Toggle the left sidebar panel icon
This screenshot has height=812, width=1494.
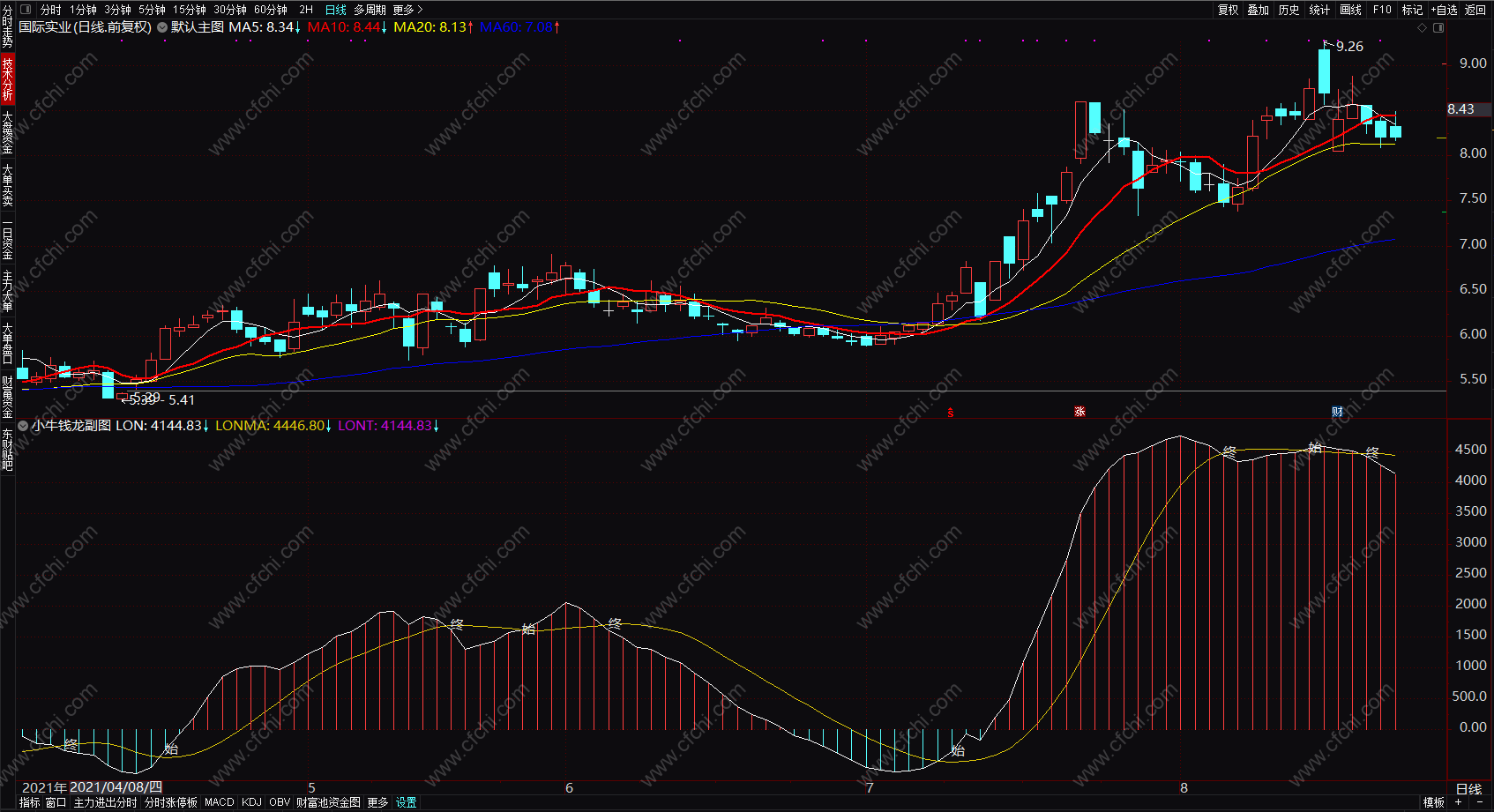(25, 10)
